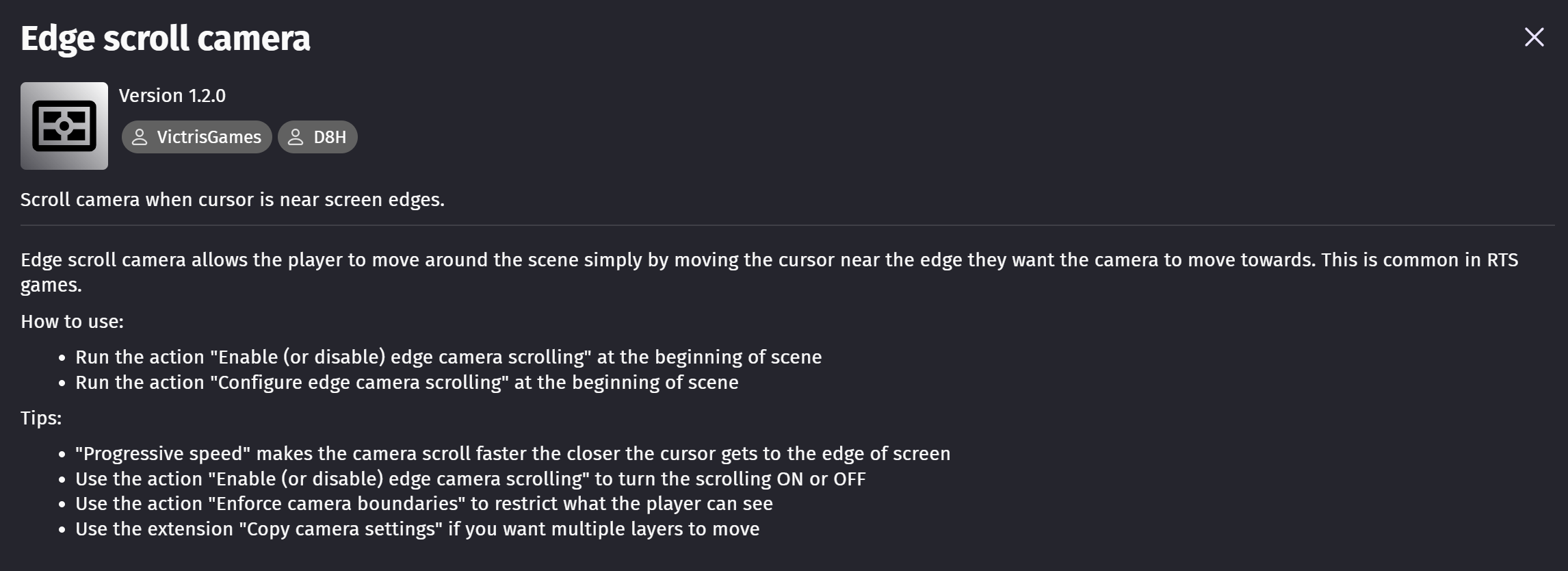Screen dimensions: 1568x571
Task: Click the Edge scroll camera extension icon
Action: point(64,126)
